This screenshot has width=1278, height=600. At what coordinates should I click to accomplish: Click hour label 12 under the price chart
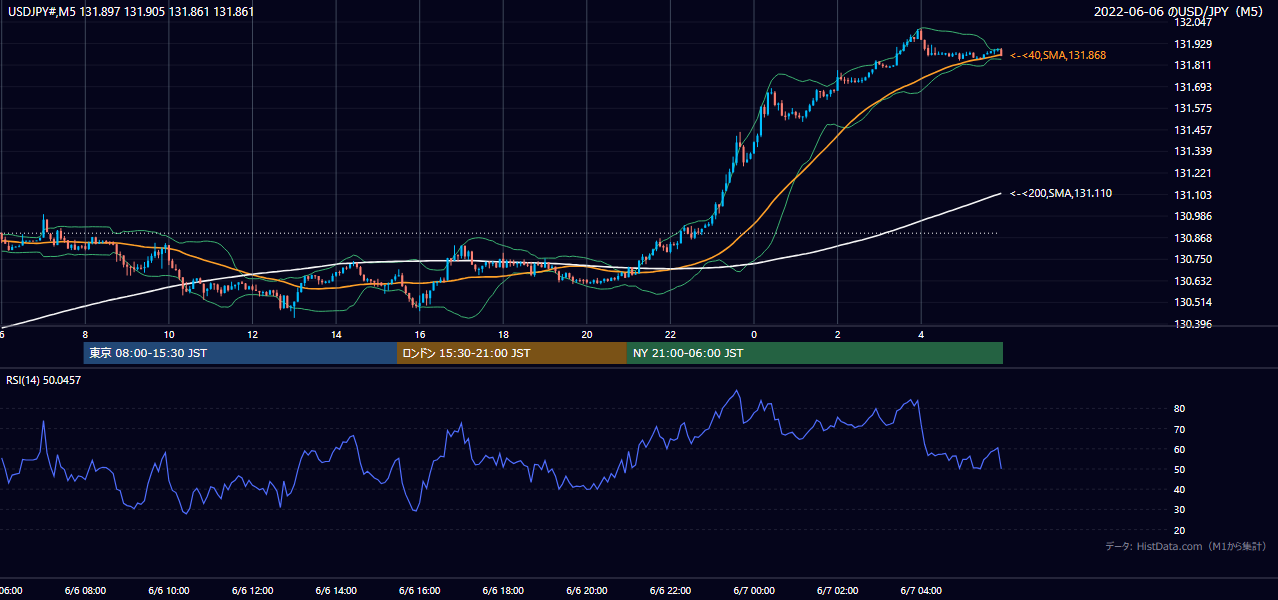(252, 335)
